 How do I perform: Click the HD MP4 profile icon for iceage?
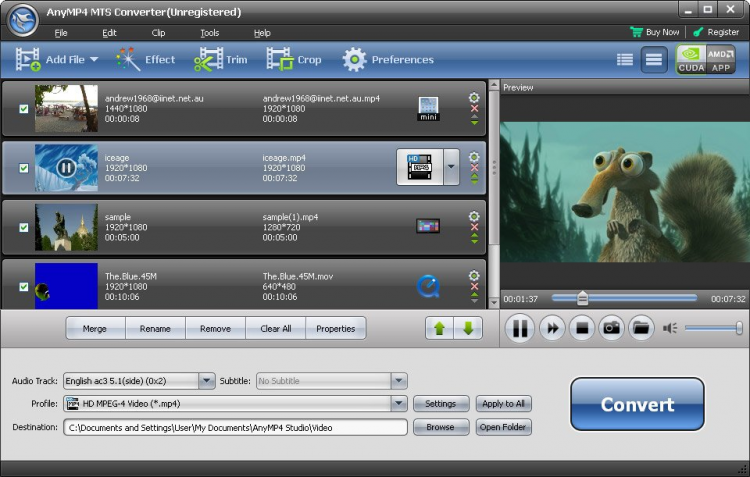(419, 167)
